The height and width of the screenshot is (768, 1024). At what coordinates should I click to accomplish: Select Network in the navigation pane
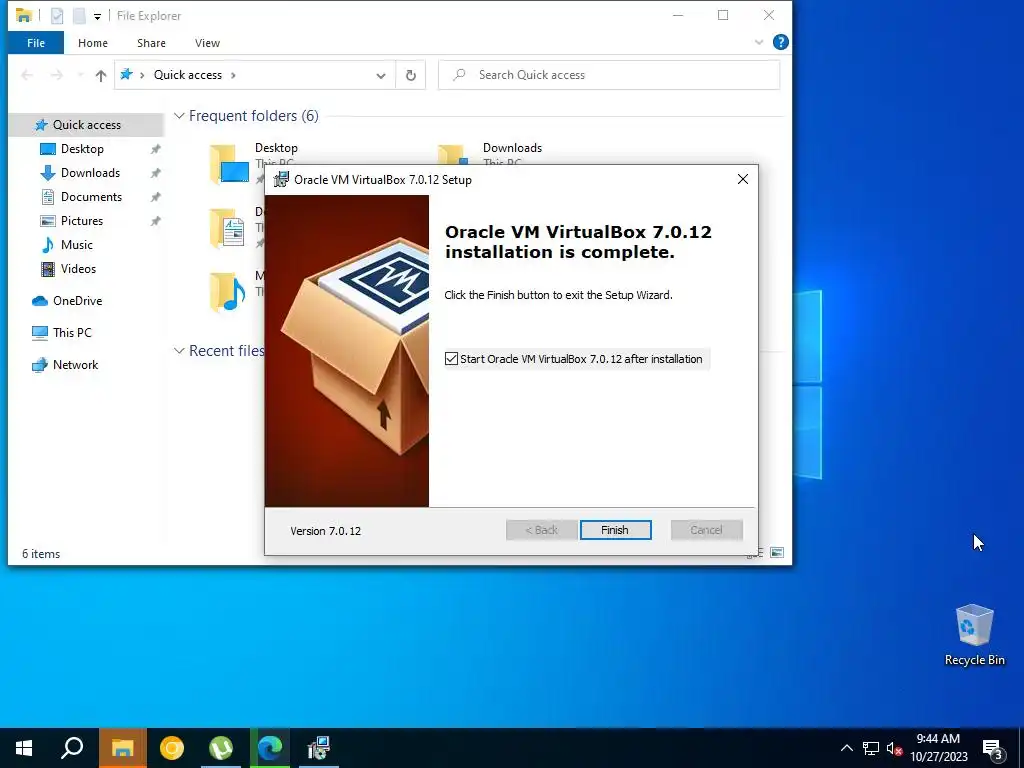pyautogui.click(x=75, y=365)
